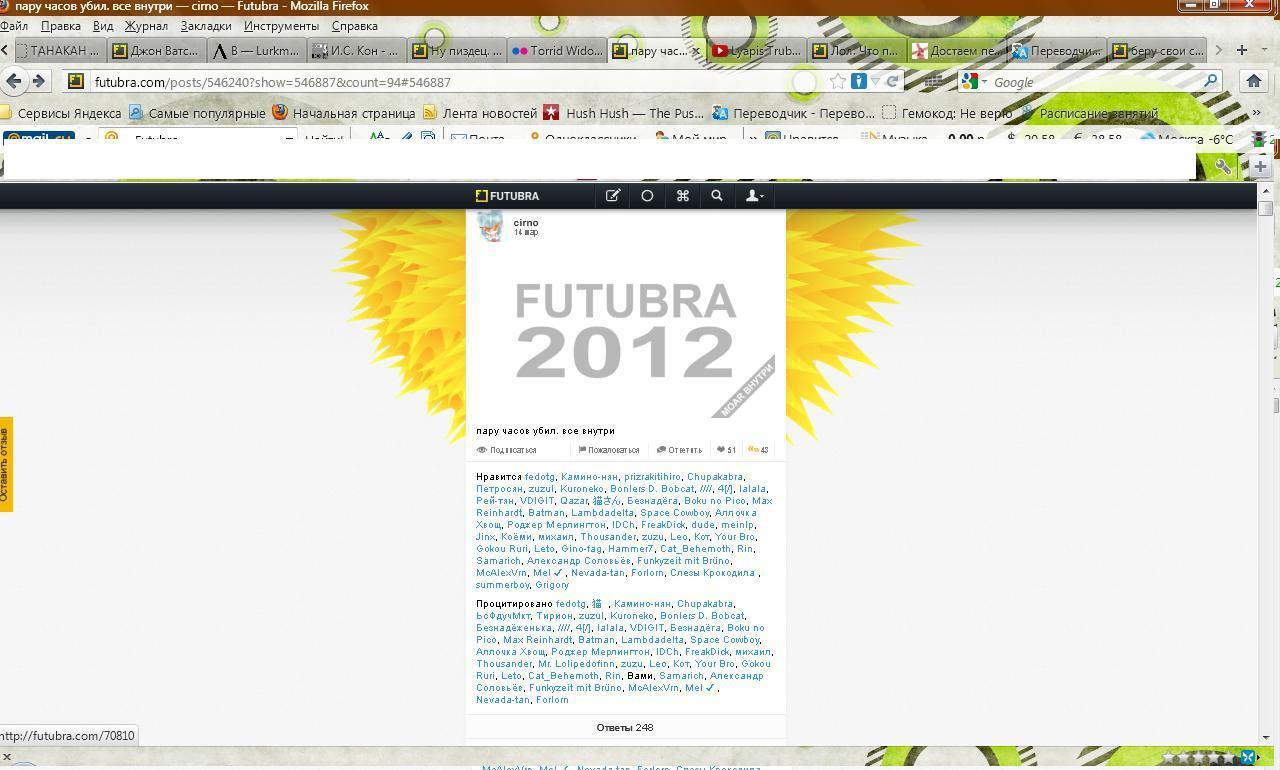Click the Futubra logo in the site bar
Image resolution: width=1280 pixels, height=770 pixels.
tap(507, 196)
